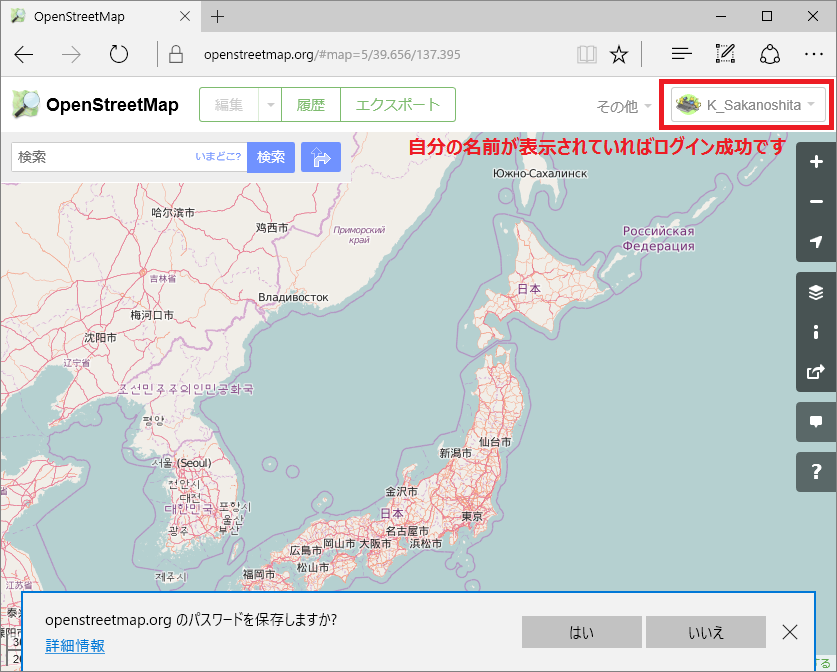Open the 履歴 tab
This screenshot has height=672, width=837.
click(x=311, y=105)
